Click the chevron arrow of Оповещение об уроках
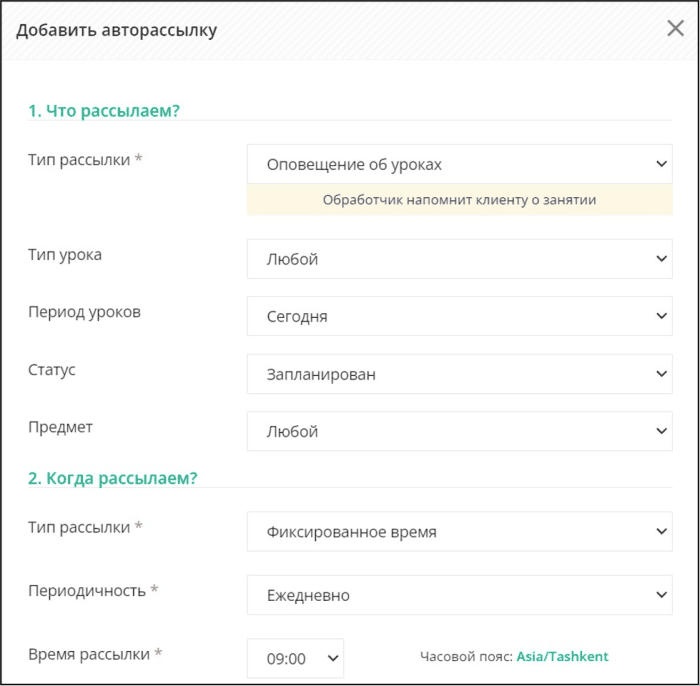The height and width of the screenshot is (686, 700). click(661, 164)
